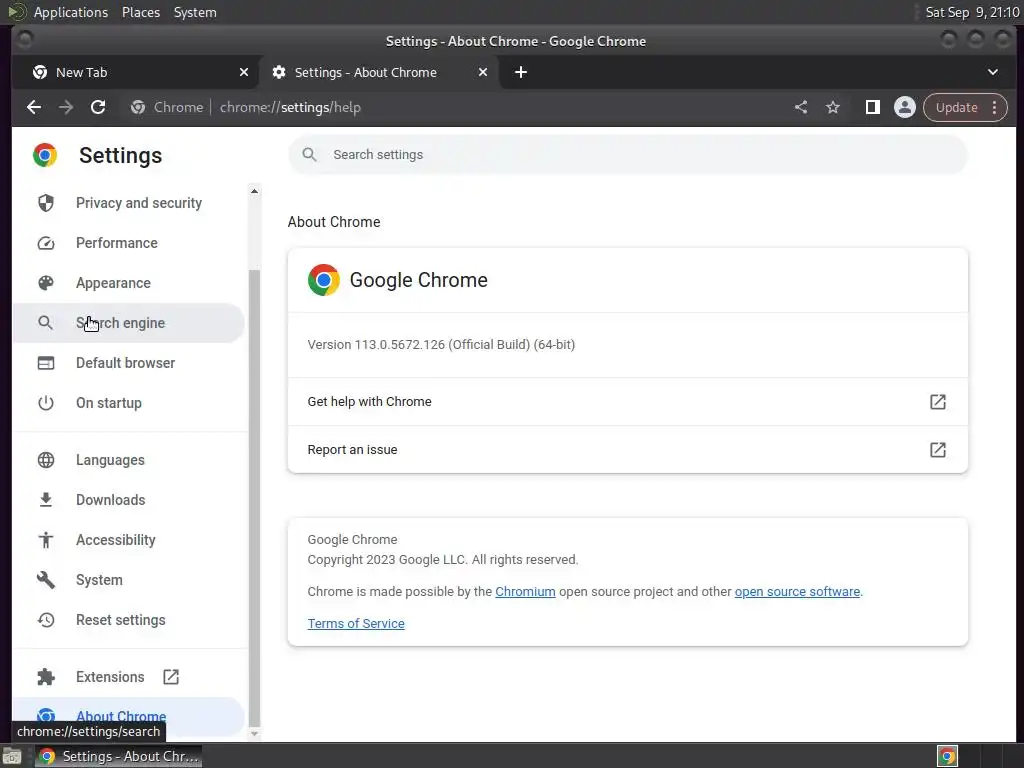Open Extensions from the sidebar

(x=129, y=677)
